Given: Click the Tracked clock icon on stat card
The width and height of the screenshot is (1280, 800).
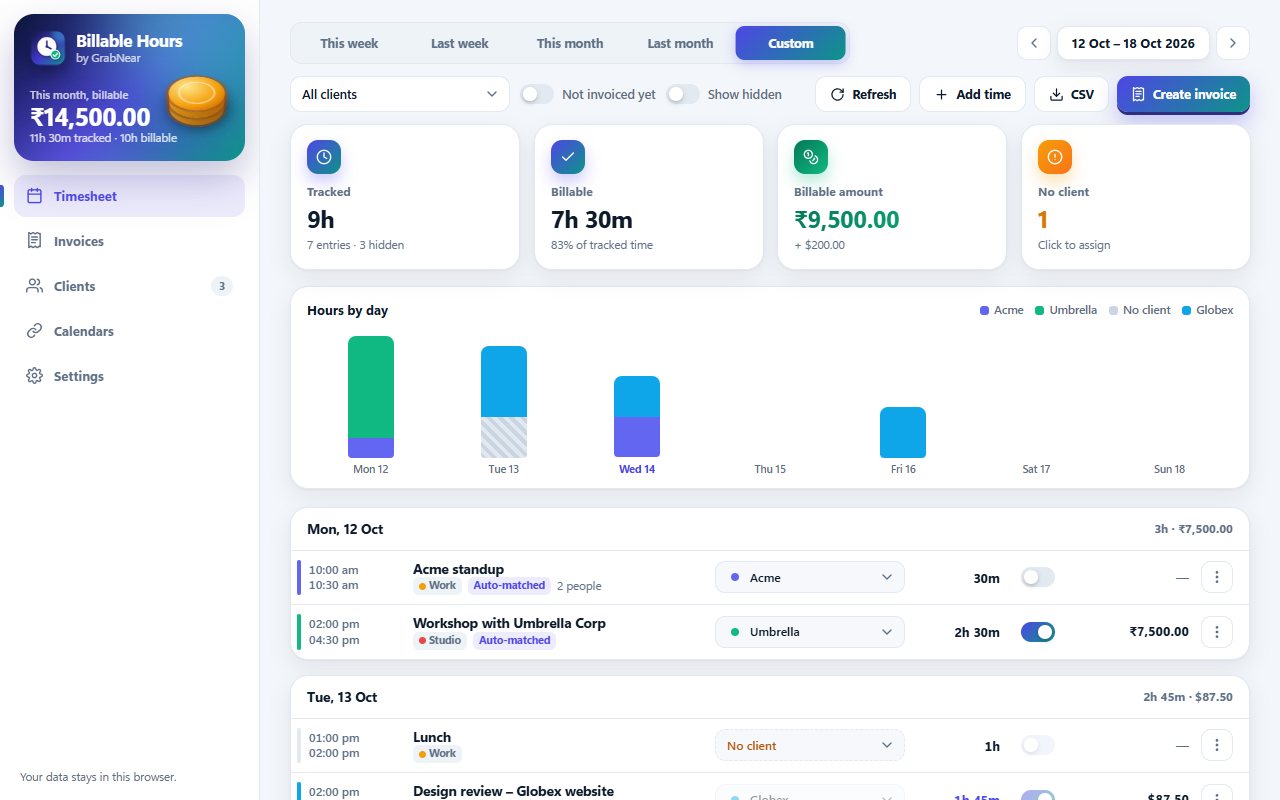Looking at the screenshot, I should click(x=324, y=157).
